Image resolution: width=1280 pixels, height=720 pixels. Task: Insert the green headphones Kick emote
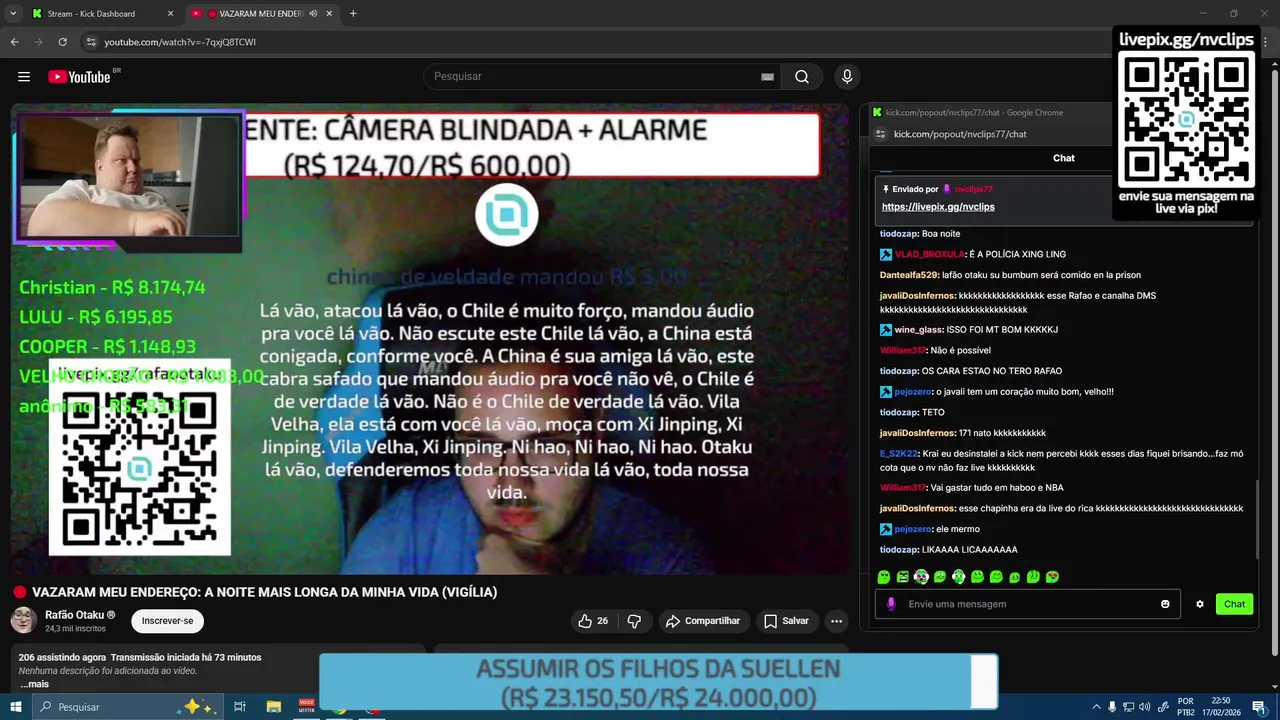[x=959, y=577]
